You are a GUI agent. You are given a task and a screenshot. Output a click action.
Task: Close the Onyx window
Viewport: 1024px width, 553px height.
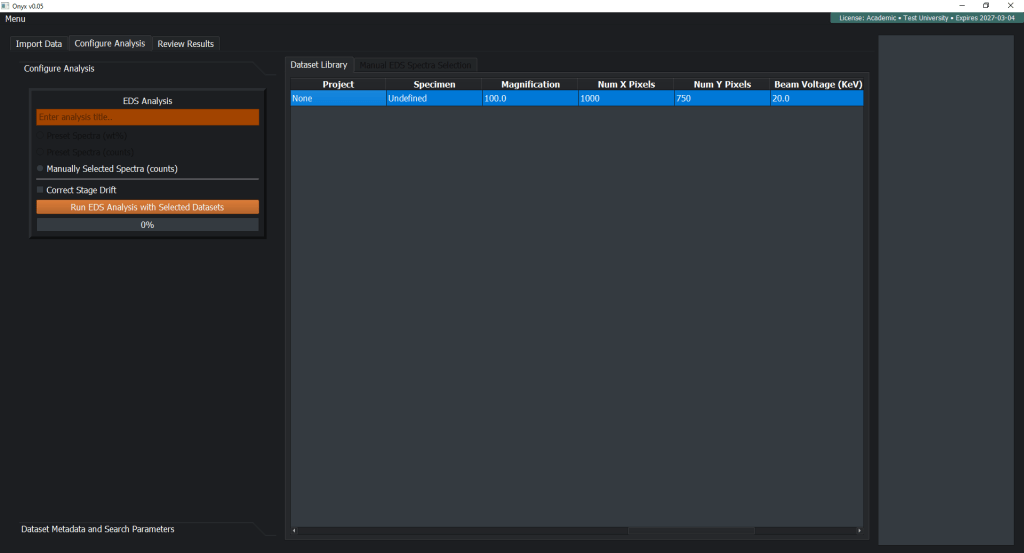coord(1010,5)
